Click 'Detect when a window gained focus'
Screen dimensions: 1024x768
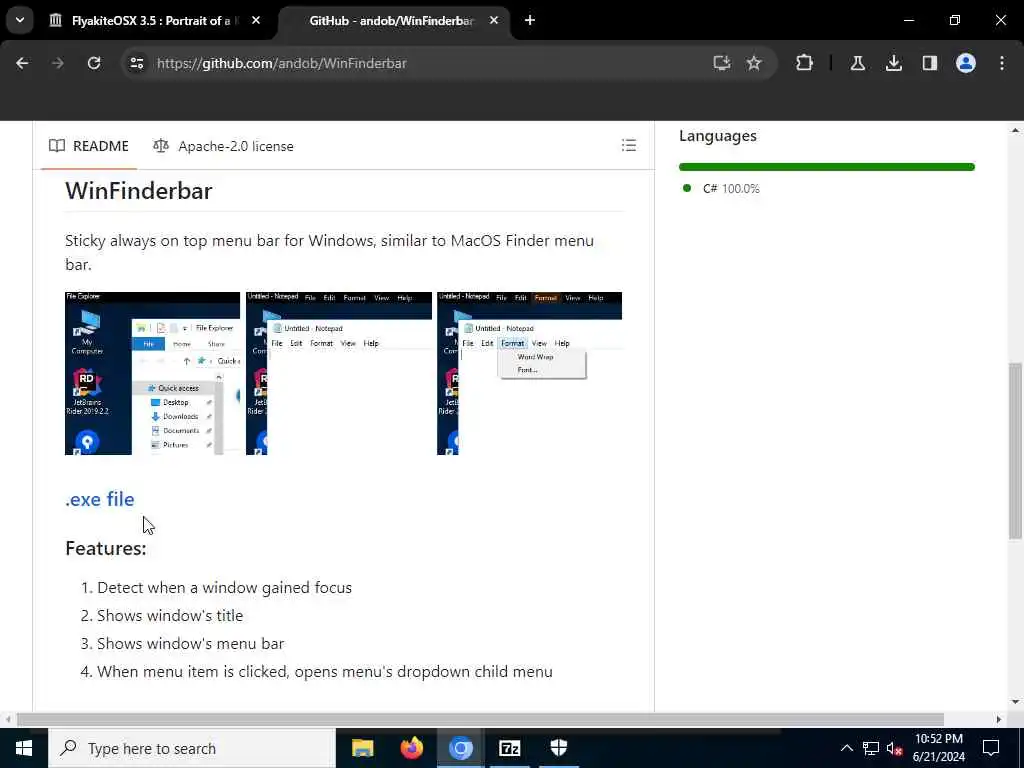click(225, 588)
